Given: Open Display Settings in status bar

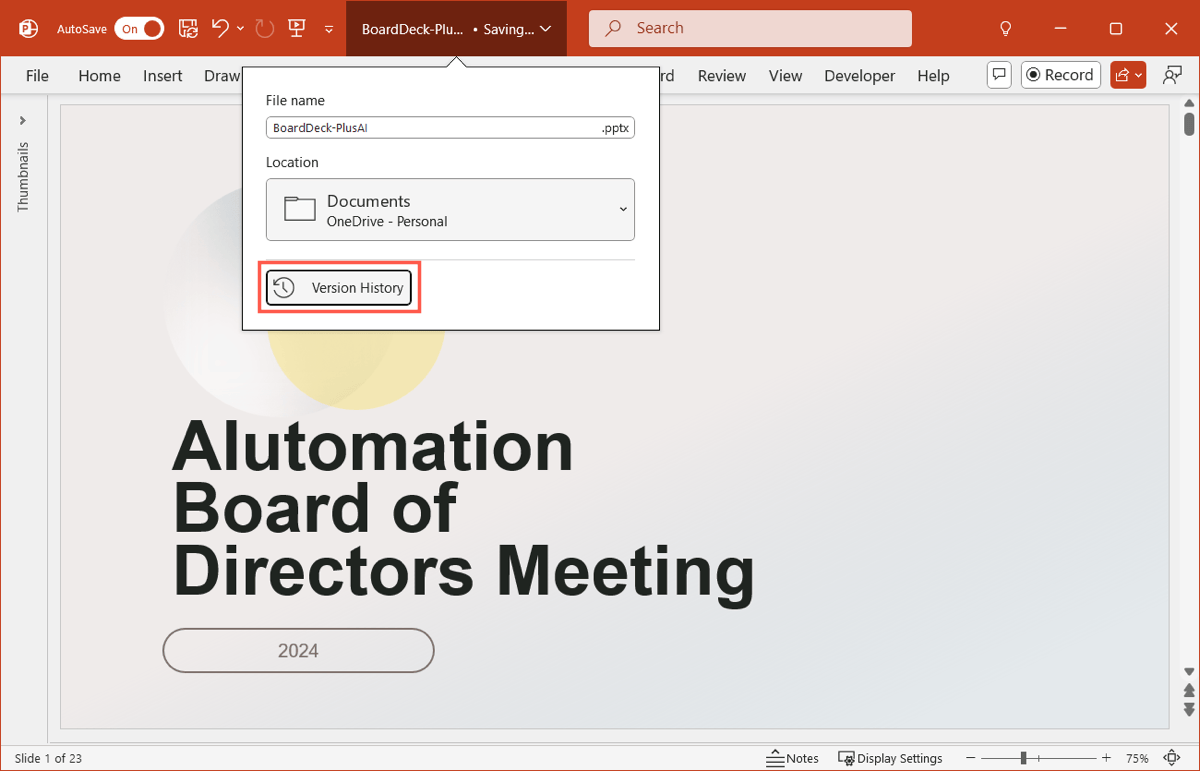Looking at the screenshot, I should [x=890, y=758].
